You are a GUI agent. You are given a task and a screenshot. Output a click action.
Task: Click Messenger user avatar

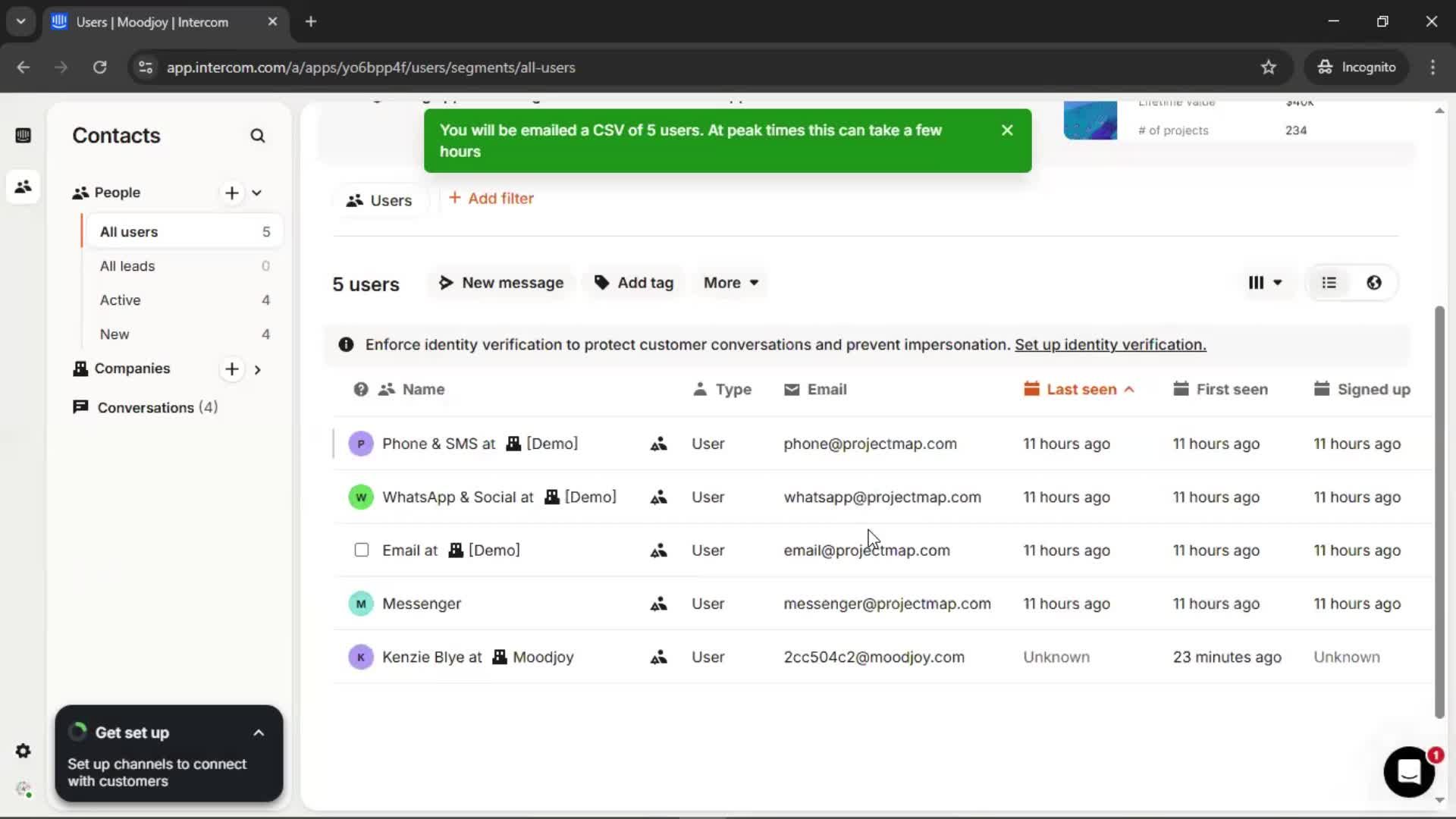(x=361, y=604)
